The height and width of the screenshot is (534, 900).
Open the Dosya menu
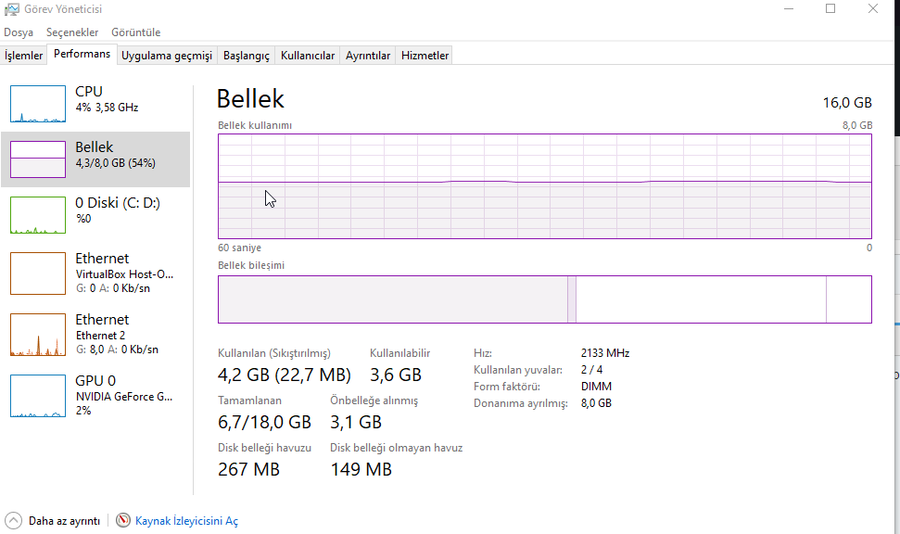(x=18, y=32)
